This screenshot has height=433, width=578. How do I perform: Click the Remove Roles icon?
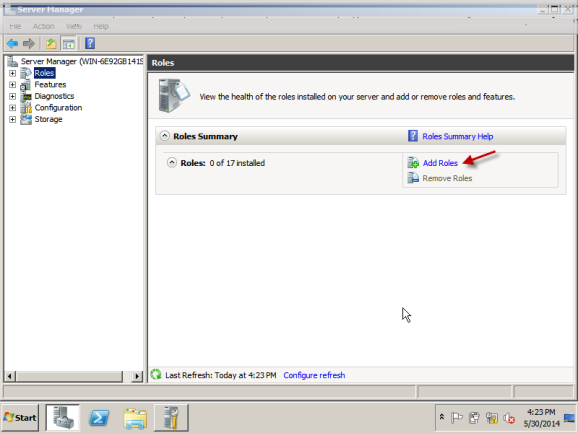(413, 178)
